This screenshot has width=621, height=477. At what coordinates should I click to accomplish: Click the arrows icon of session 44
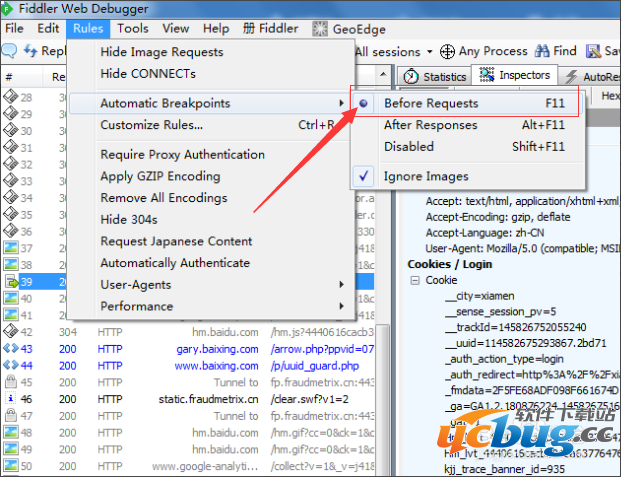(x=11, y=365)
